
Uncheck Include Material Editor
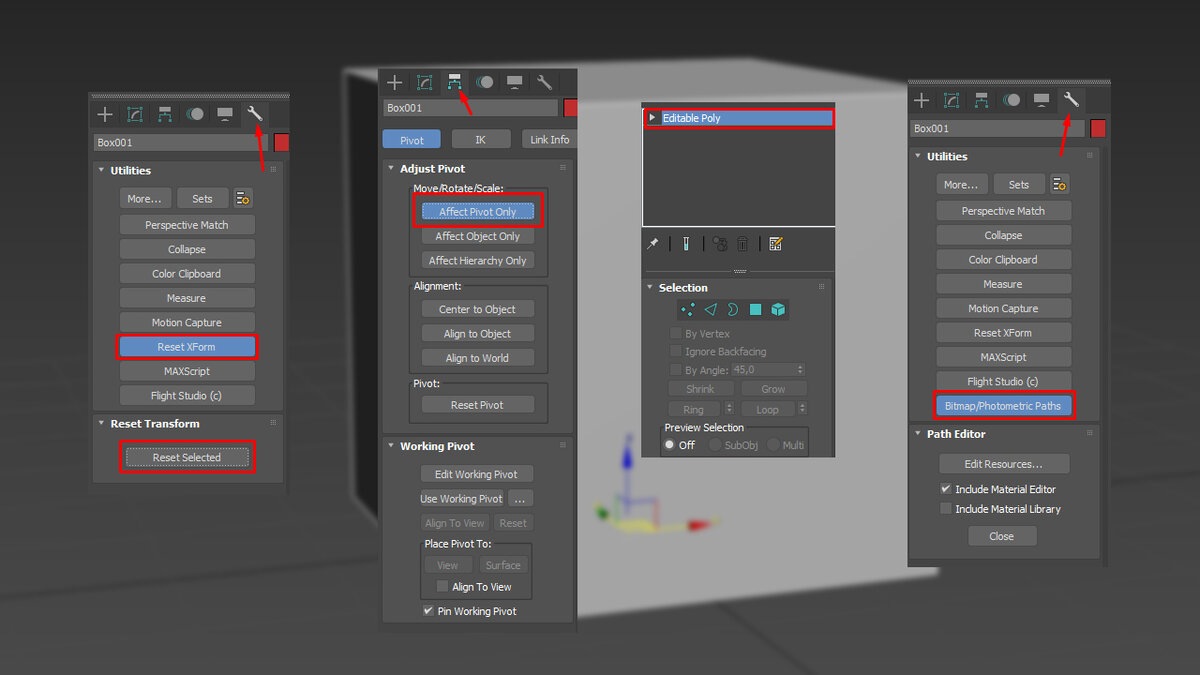945,489
